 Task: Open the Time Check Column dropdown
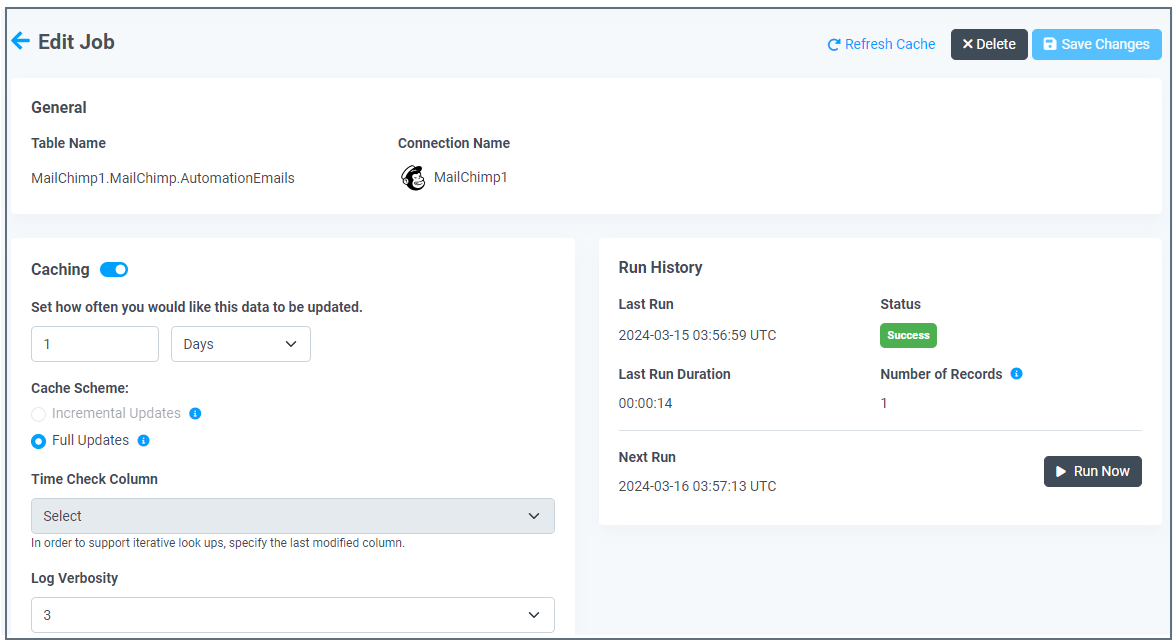click(x=292, y=516)
